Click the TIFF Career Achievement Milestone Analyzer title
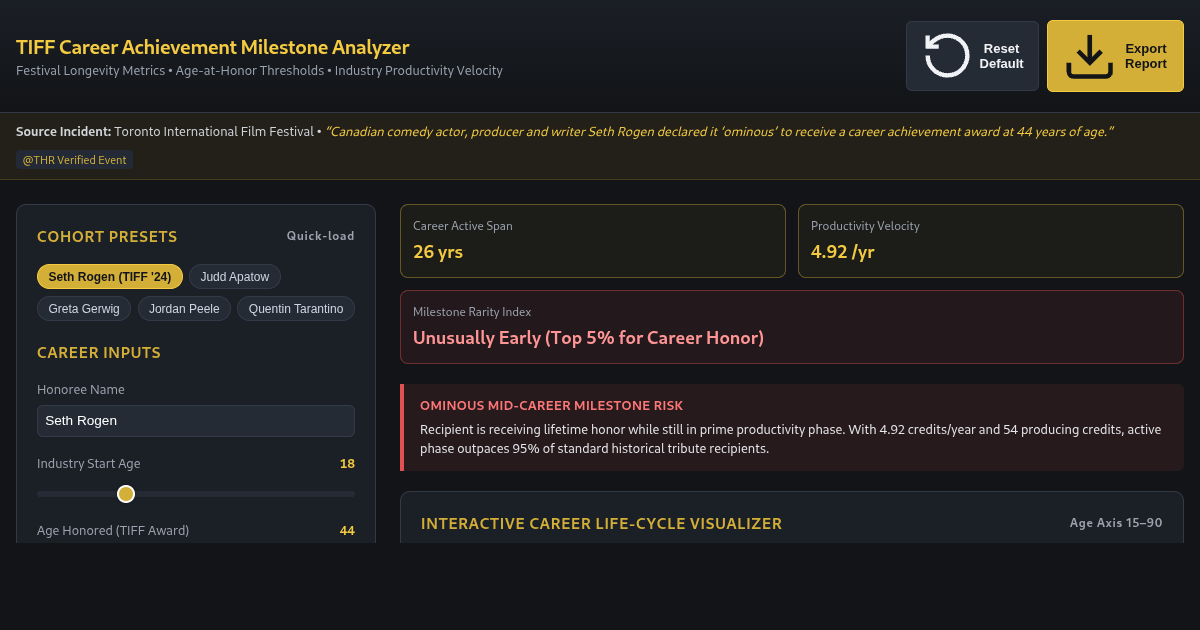The width and height of the screenshot is (1200, 630). point(213,47)
